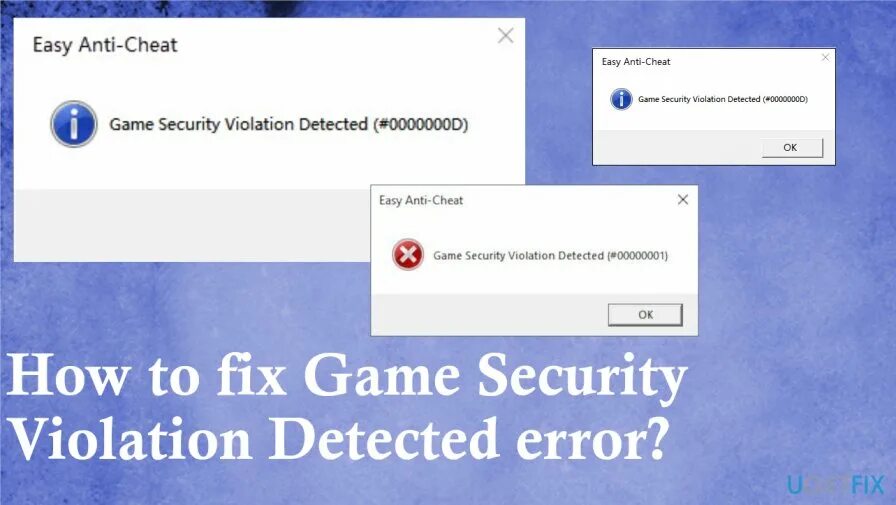Click the small dialog's #0000000D message text
The height and width of the screenshot is (505, 896).
pyautogui.click(x=723, y=99)
